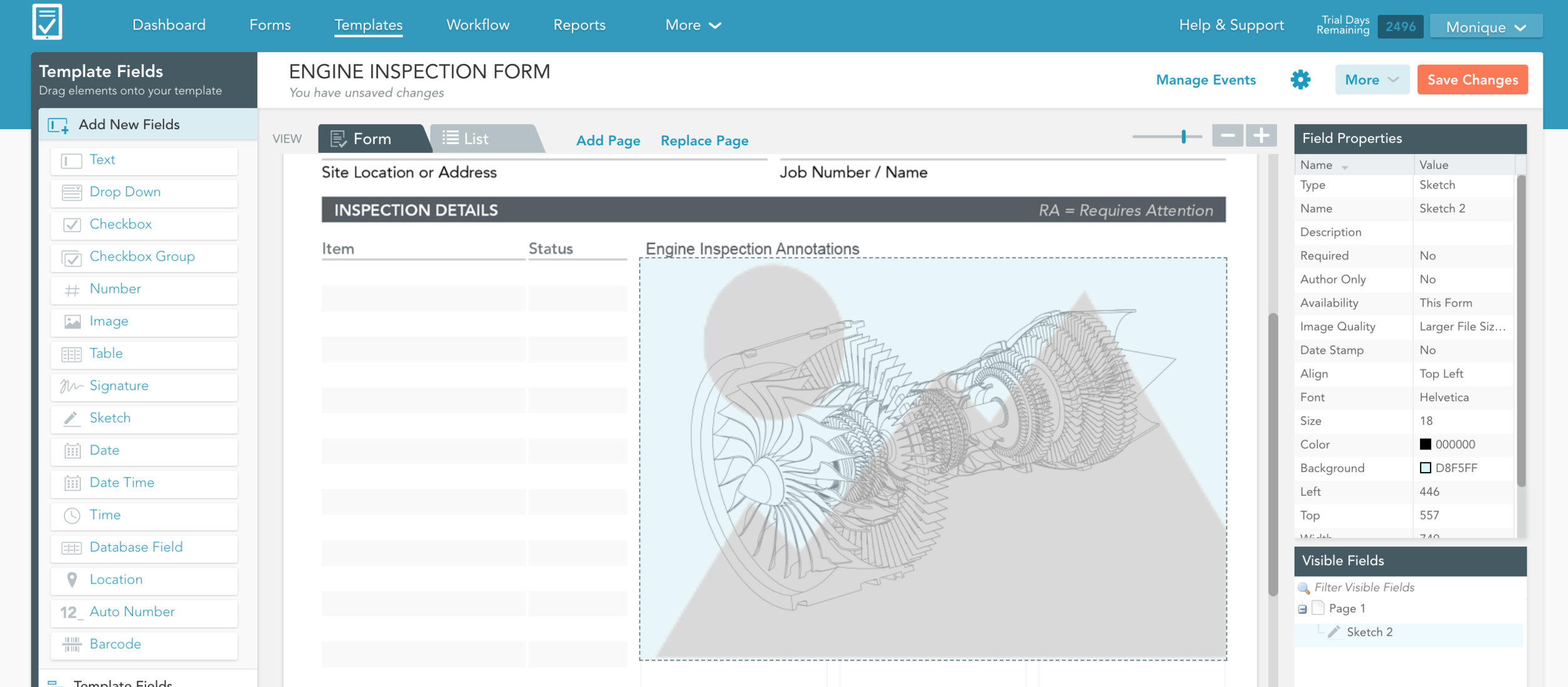Click the Field Properties panel scrollbar
The height and width of the screenshot is (687, 1568).
tap(1520, 331)
